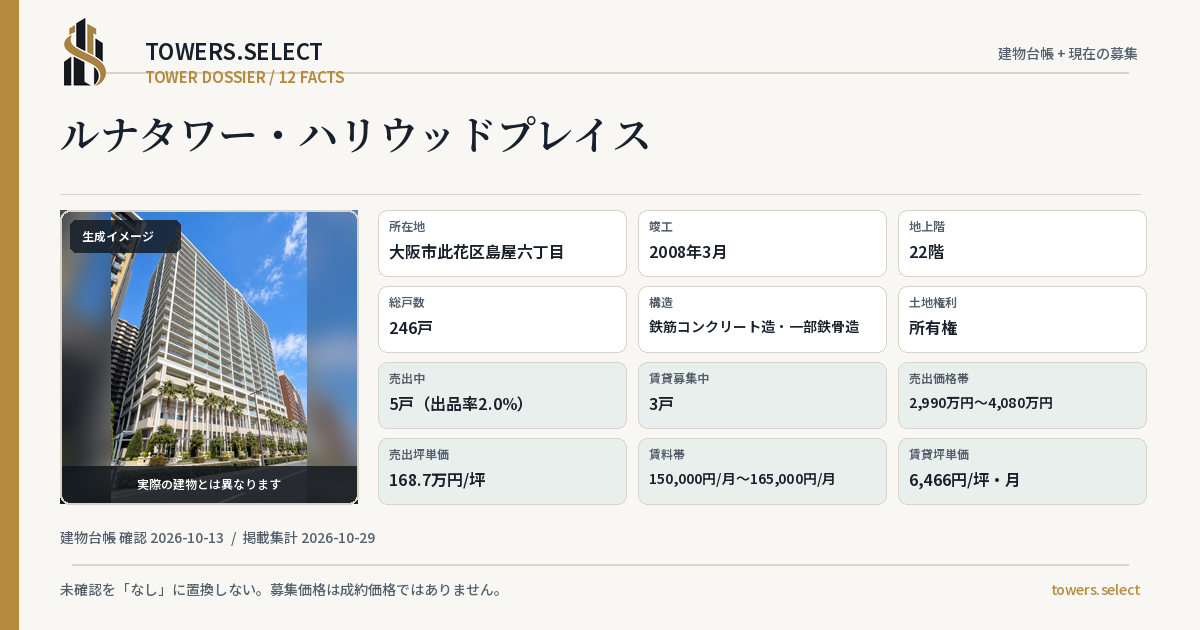This screenshot has width=1200, height=630.
Task: Select the 地上階 card showing 22階
Action: [1022, 243]
